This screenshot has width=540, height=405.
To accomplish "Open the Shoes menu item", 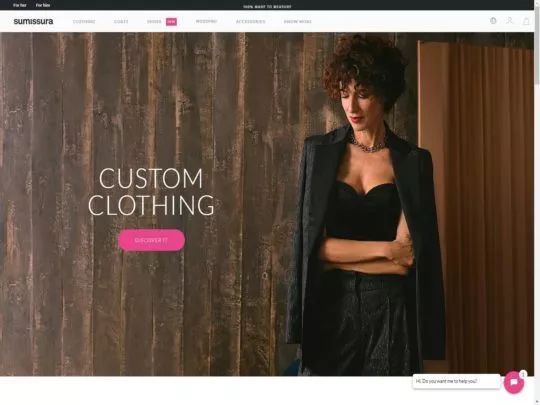I will [154, 22].
